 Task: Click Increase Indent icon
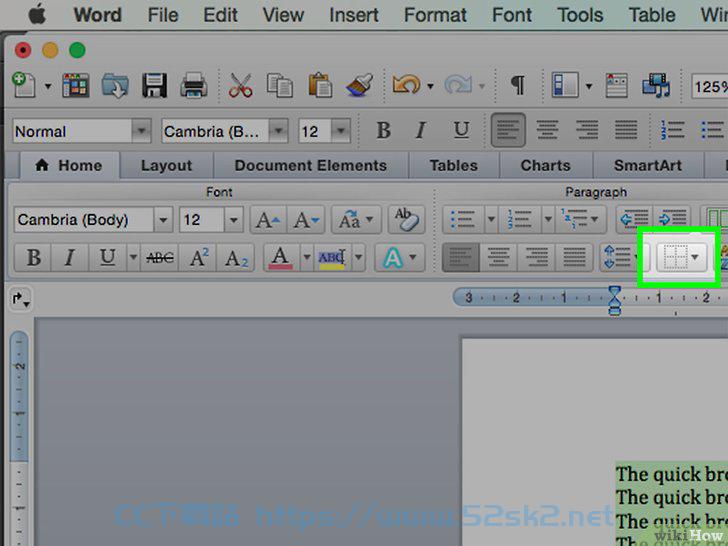point(672,218)
